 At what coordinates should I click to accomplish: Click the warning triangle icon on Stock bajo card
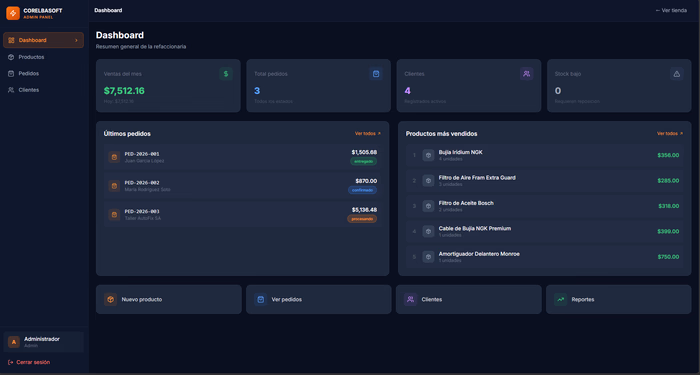pyautogui.click(x=677, y=74)
